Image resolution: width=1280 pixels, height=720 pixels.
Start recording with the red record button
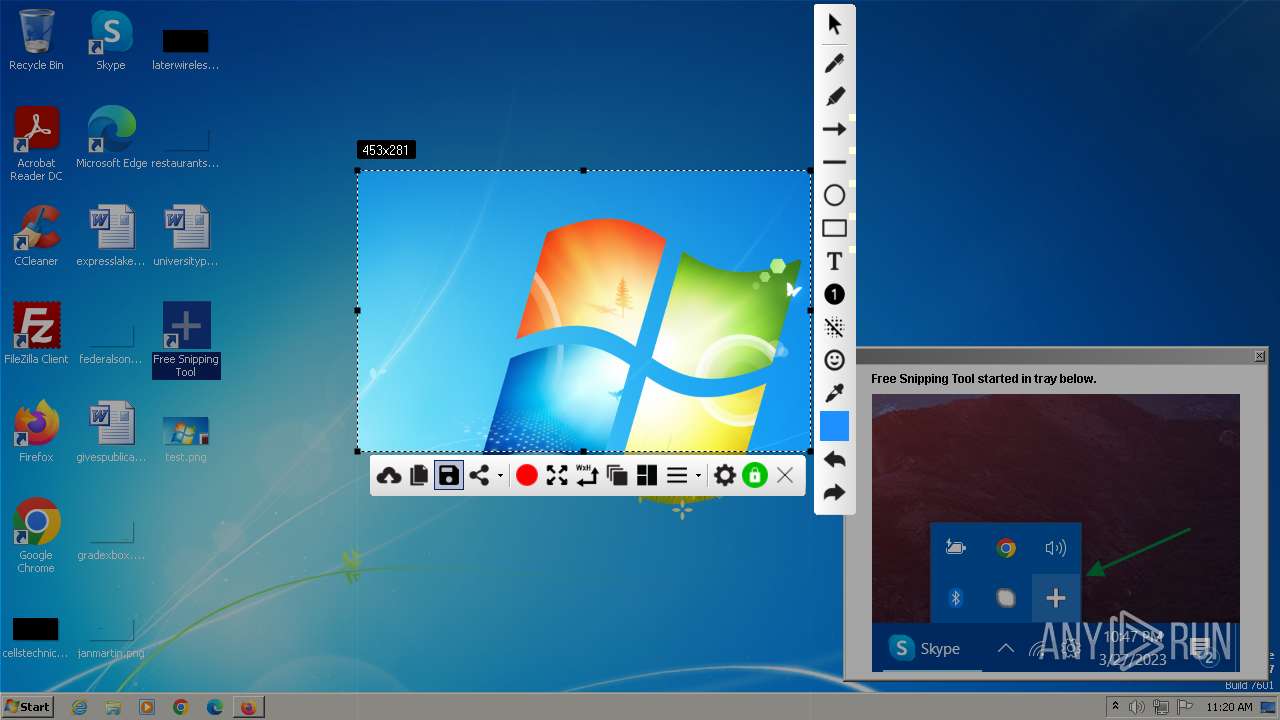[x=527, y=476]
